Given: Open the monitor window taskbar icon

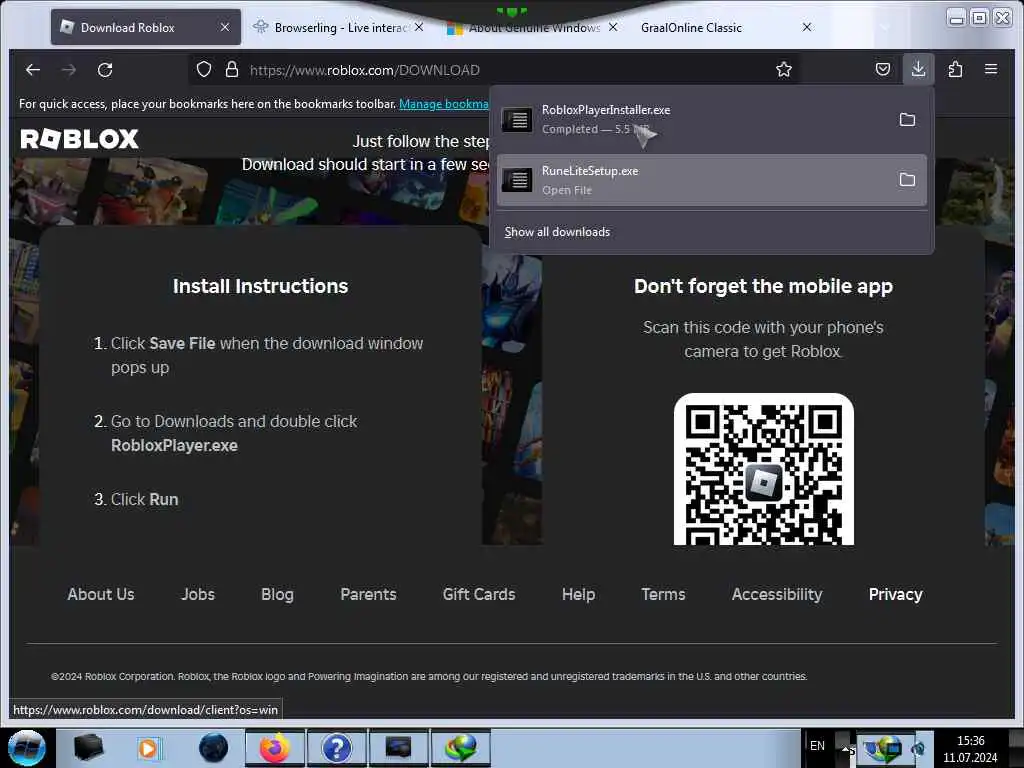Looking at the screenshot, I should point(398,748).
